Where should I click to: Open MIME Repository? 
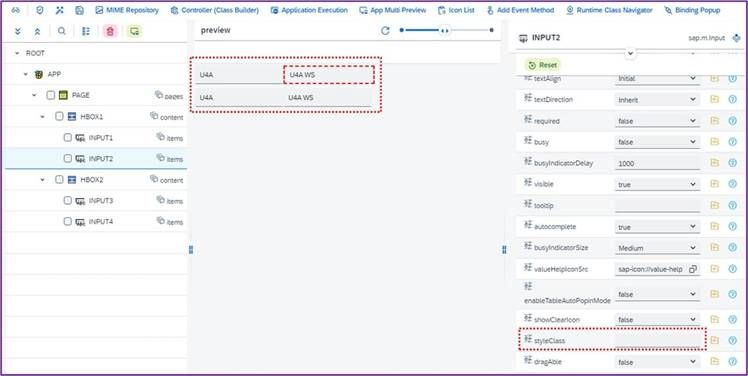point(127,10)
